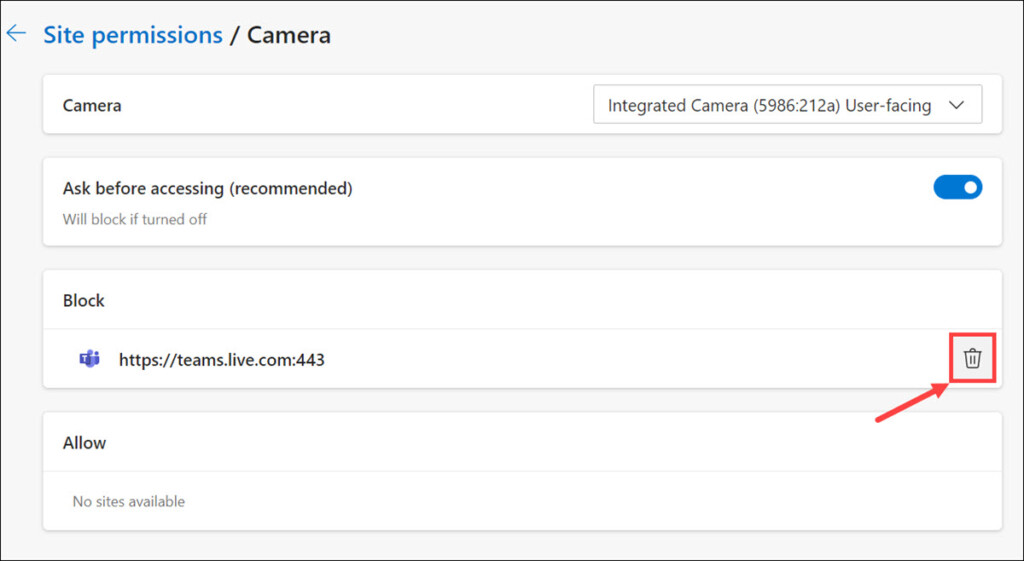Click the Camera breadcrumb page title

289,35
